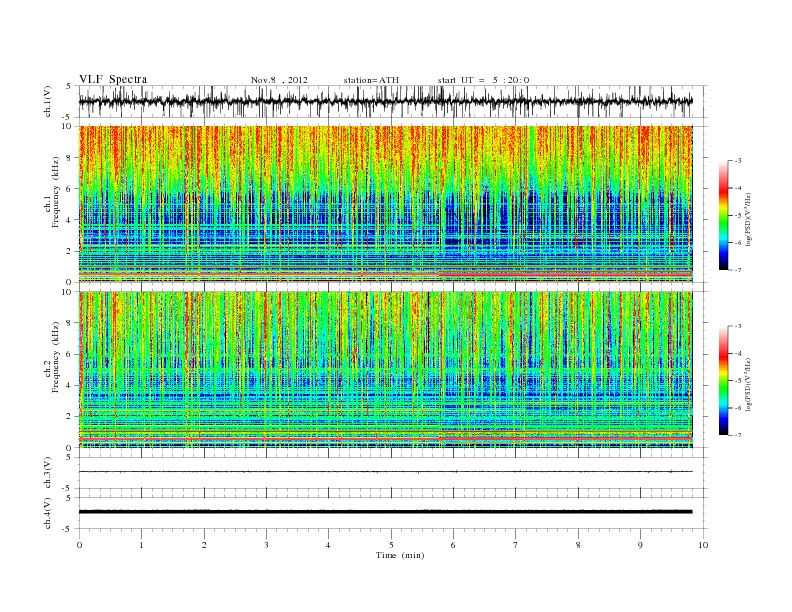Click the '2' tick on the time axis
The width and height of the screenshot is (792, 612).
[204, 545]
